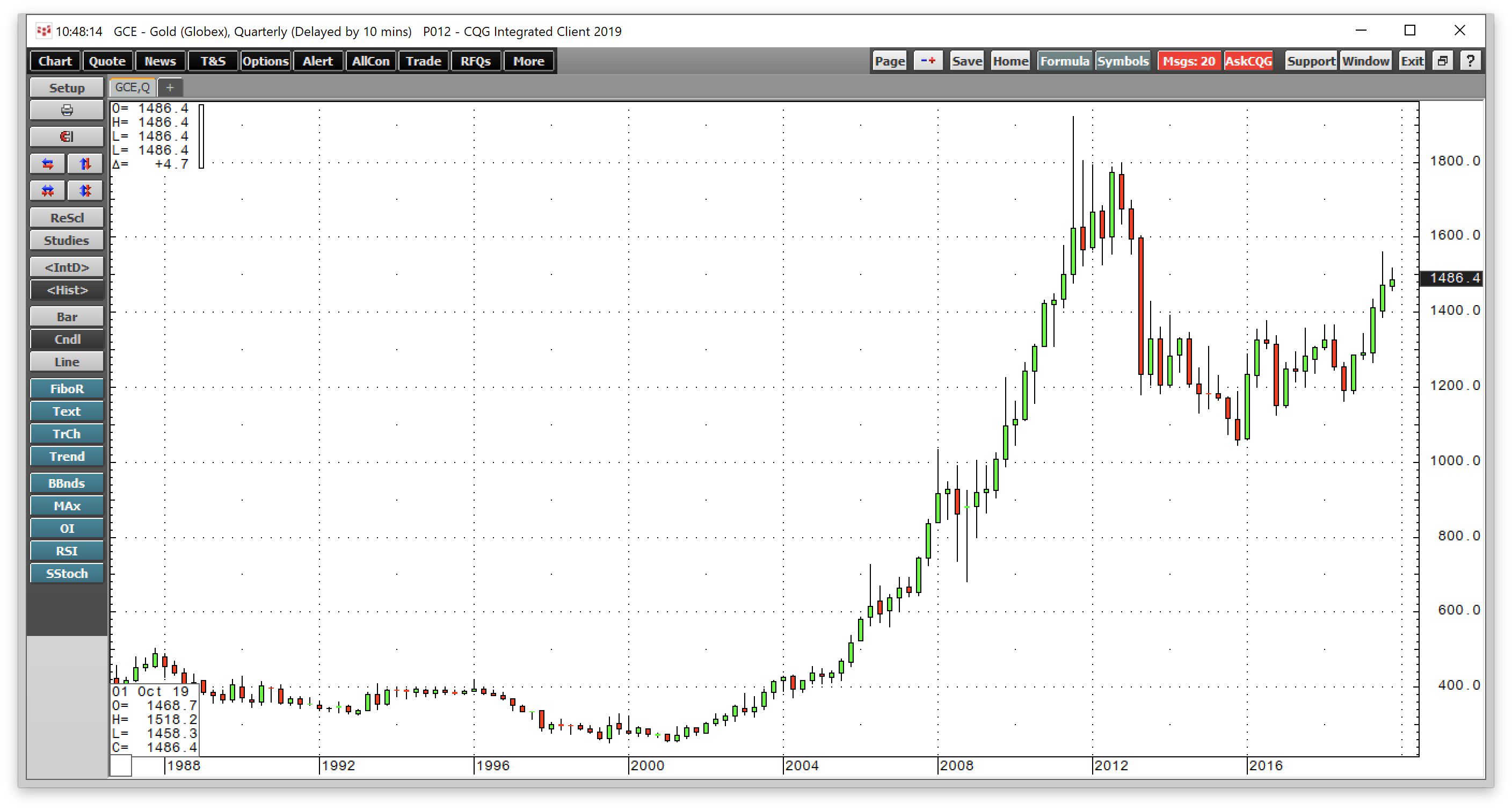Click the vertical compress arrows icon
The image size is (1512, 810).
[x=86, y=190]
